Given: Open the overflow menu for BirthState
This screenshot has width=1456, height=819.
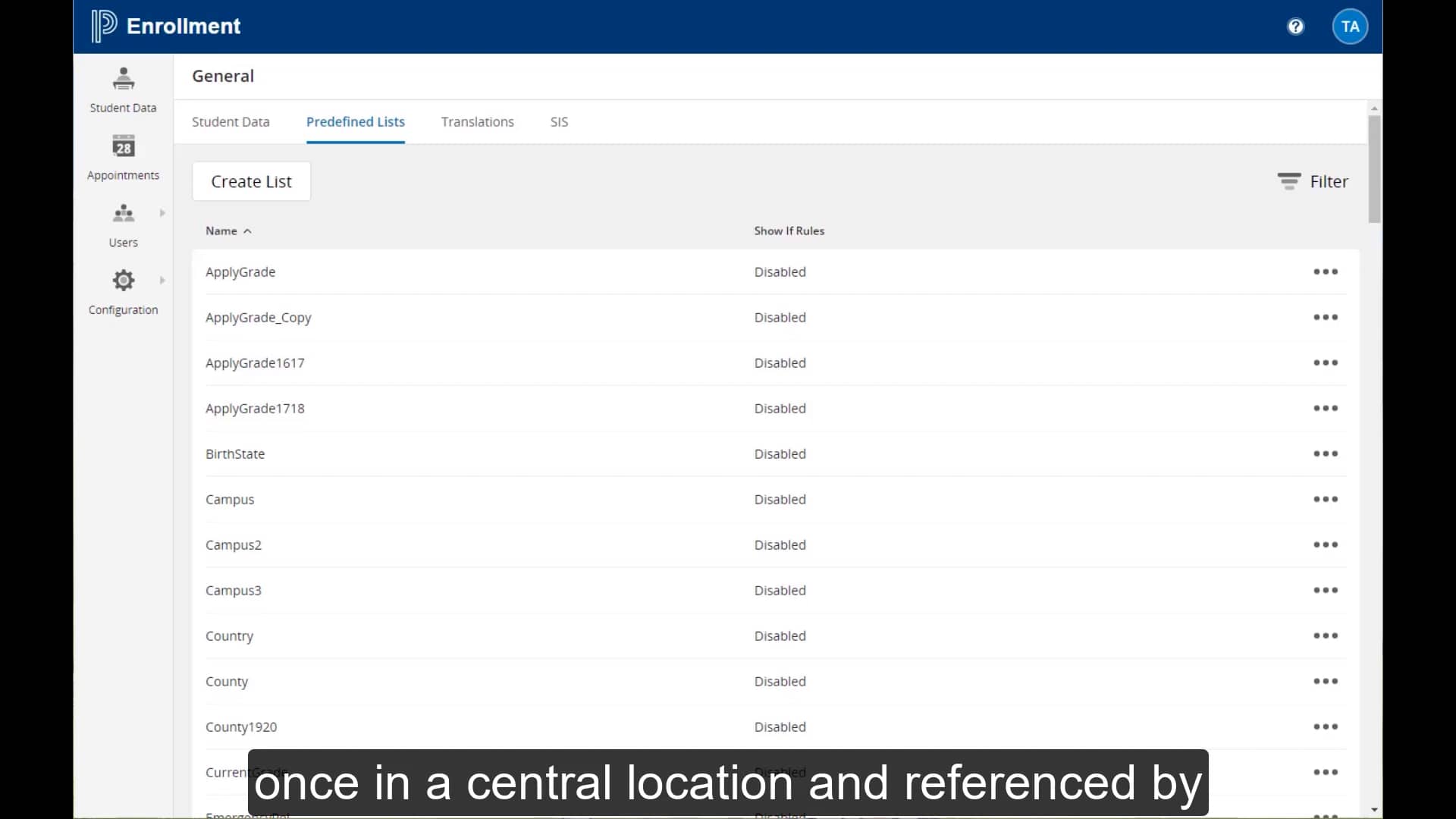Looking at the screenshot, I should pos(1325,453).
